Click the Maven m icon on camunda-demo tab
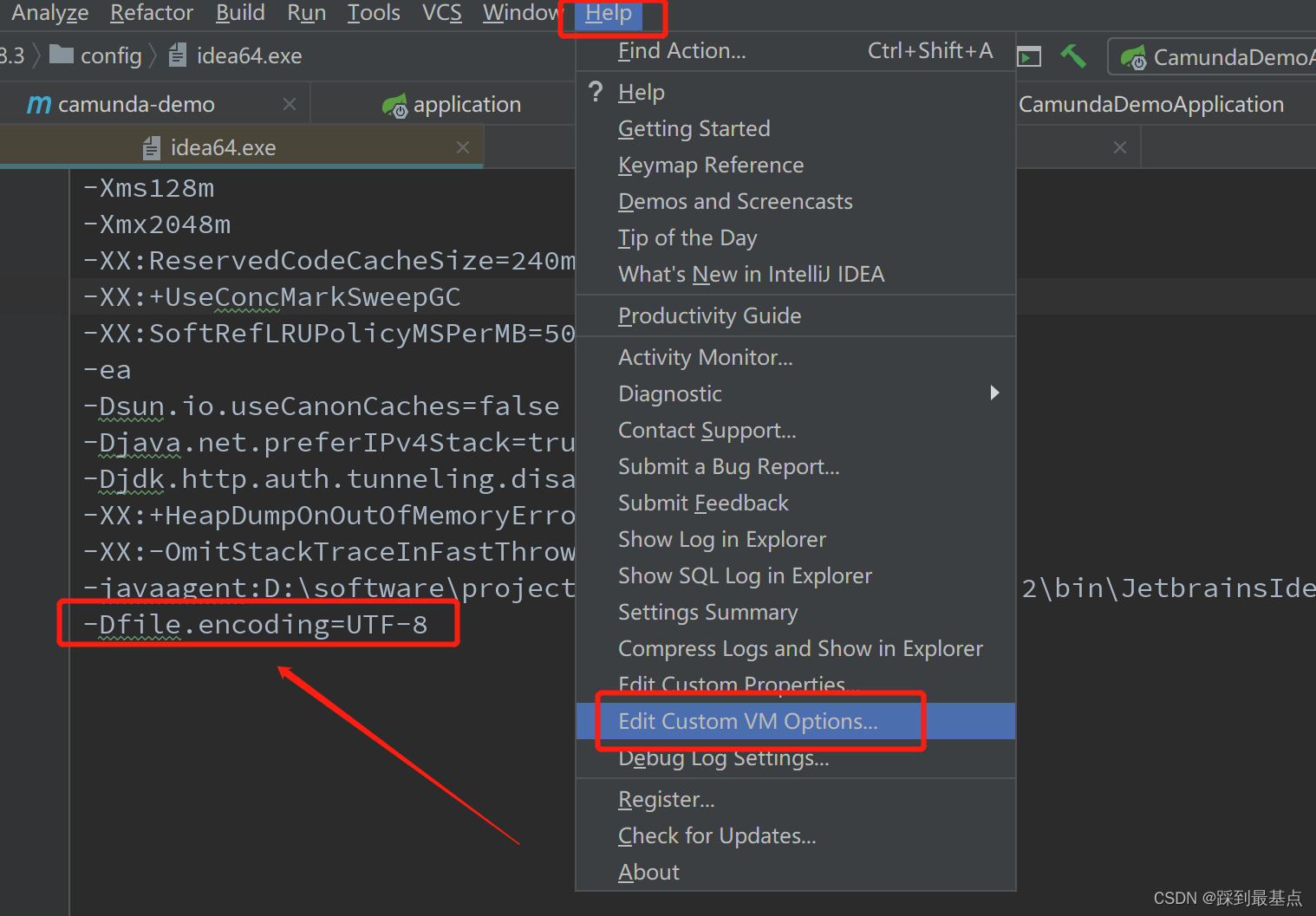The height and width of the screenshot is (916, 1316). tap(39, 105)
